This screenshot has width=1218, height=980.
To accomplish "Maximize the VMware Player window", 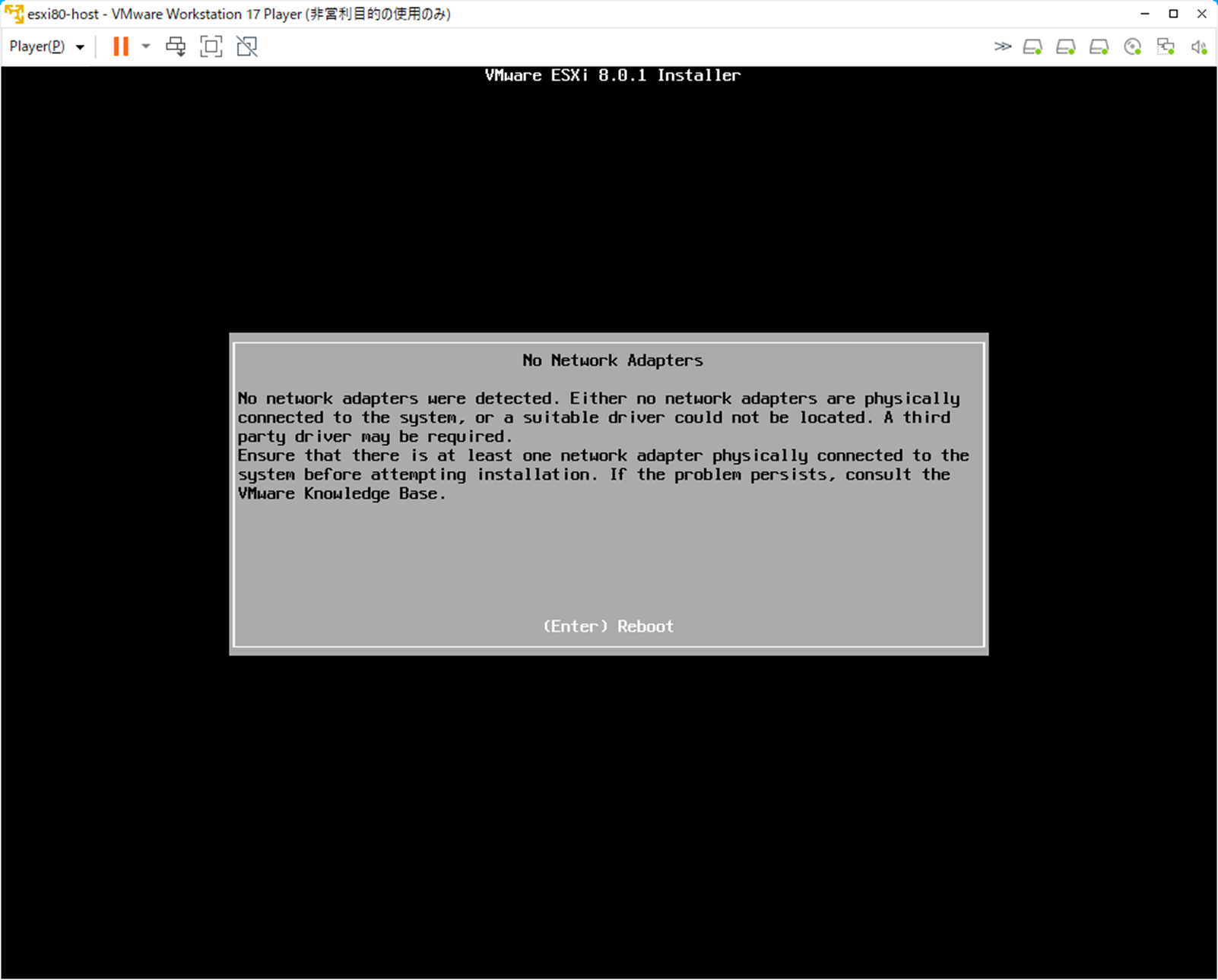I will 1173,14.
